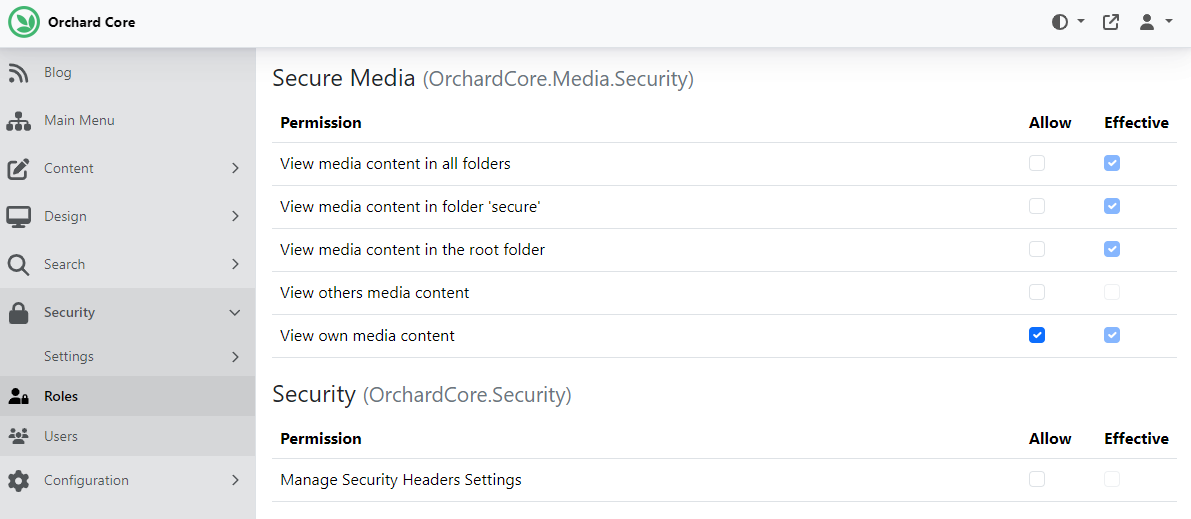Click the Search menu label
This screenshot has width=1191, height=519.
[65, 264]
